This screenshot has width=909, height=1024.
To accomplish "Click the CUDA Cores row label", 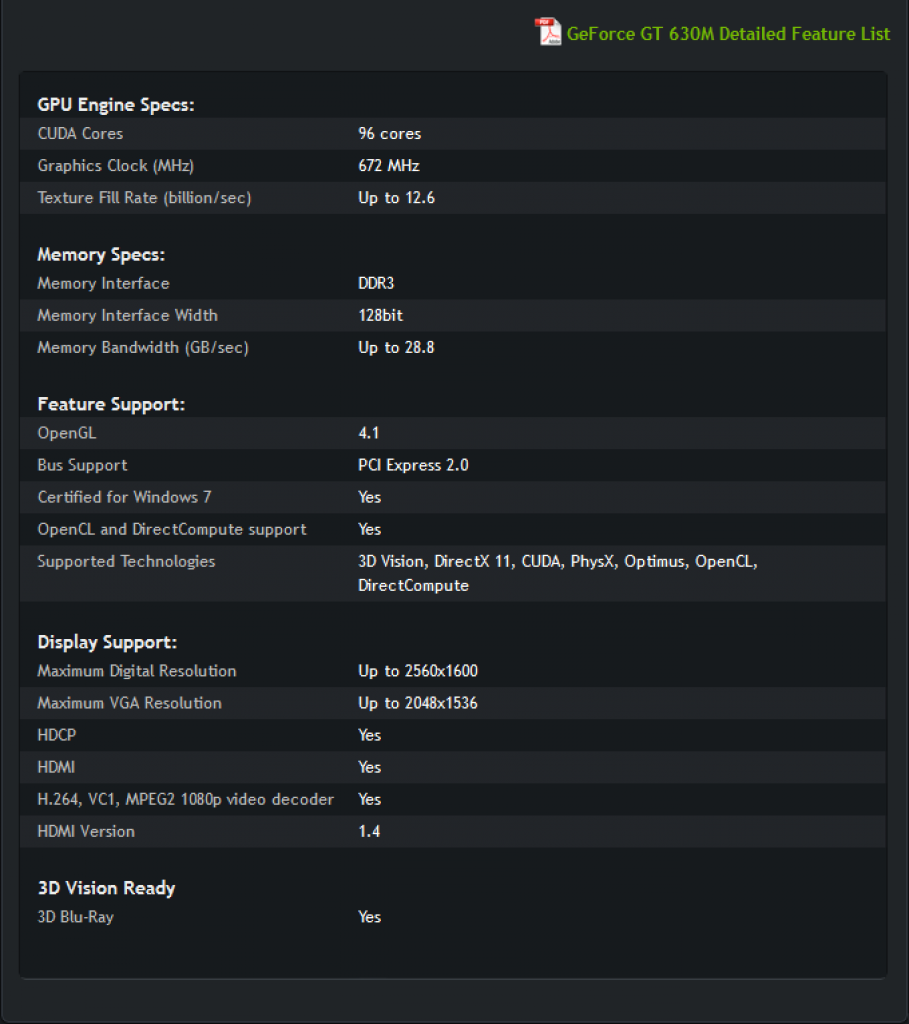I will coord(80,133).
